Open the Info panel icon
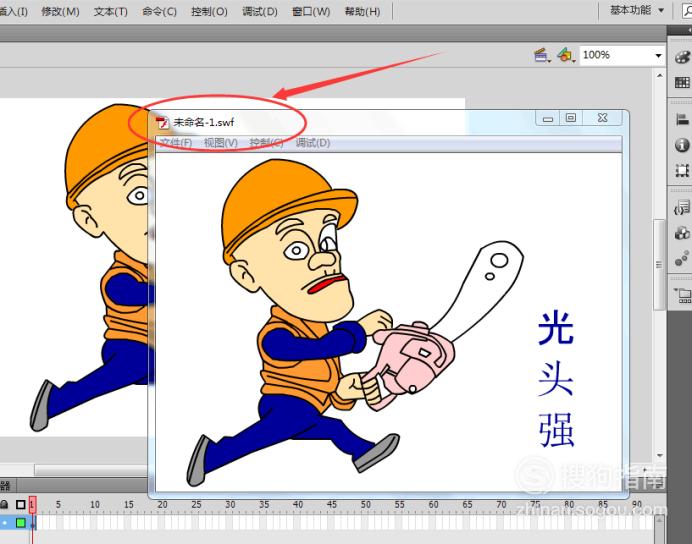The width and height of the screenshot is (692, 544). pos(682,145)
